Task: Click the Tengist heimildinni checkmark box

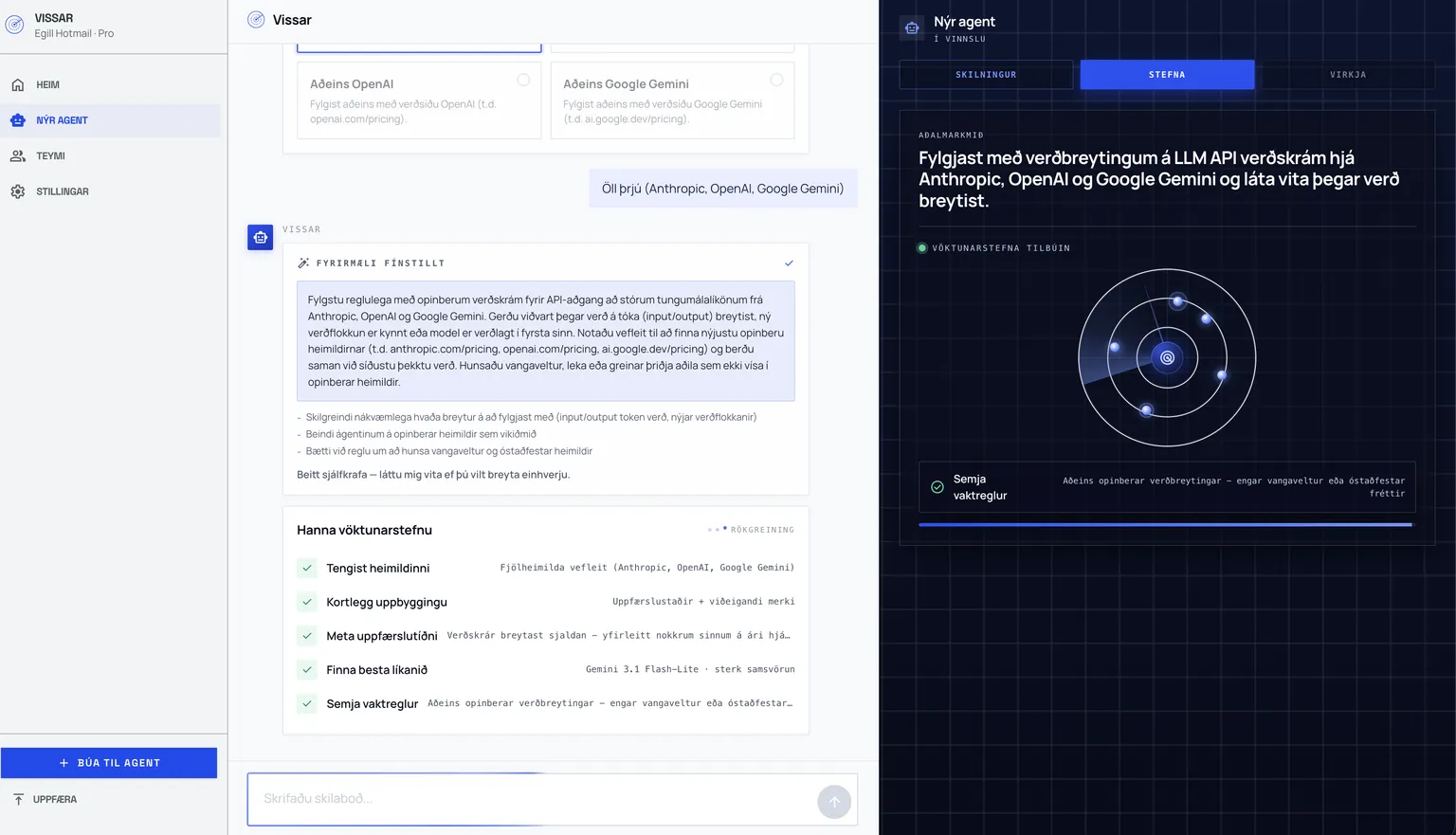Action: click(x=307, y=568)
